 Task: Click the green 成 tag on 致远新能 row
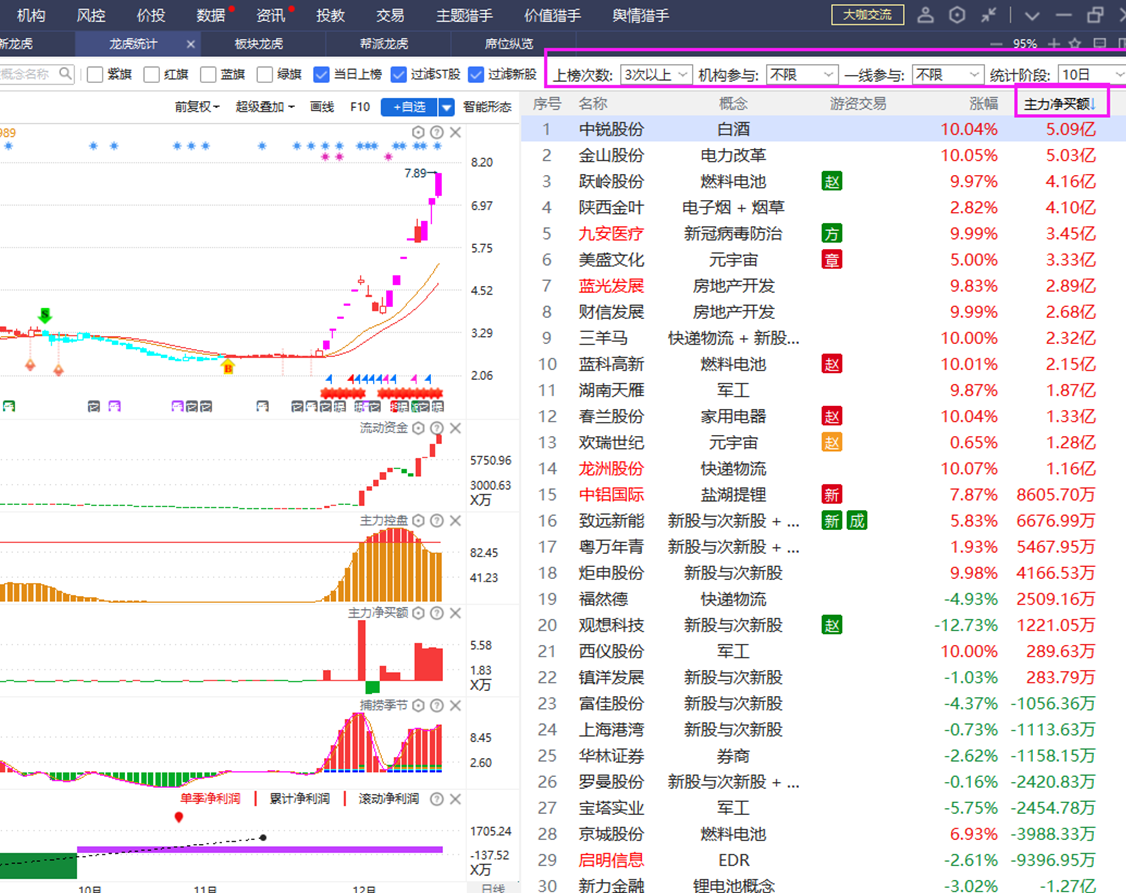click(x=857, y=520)
